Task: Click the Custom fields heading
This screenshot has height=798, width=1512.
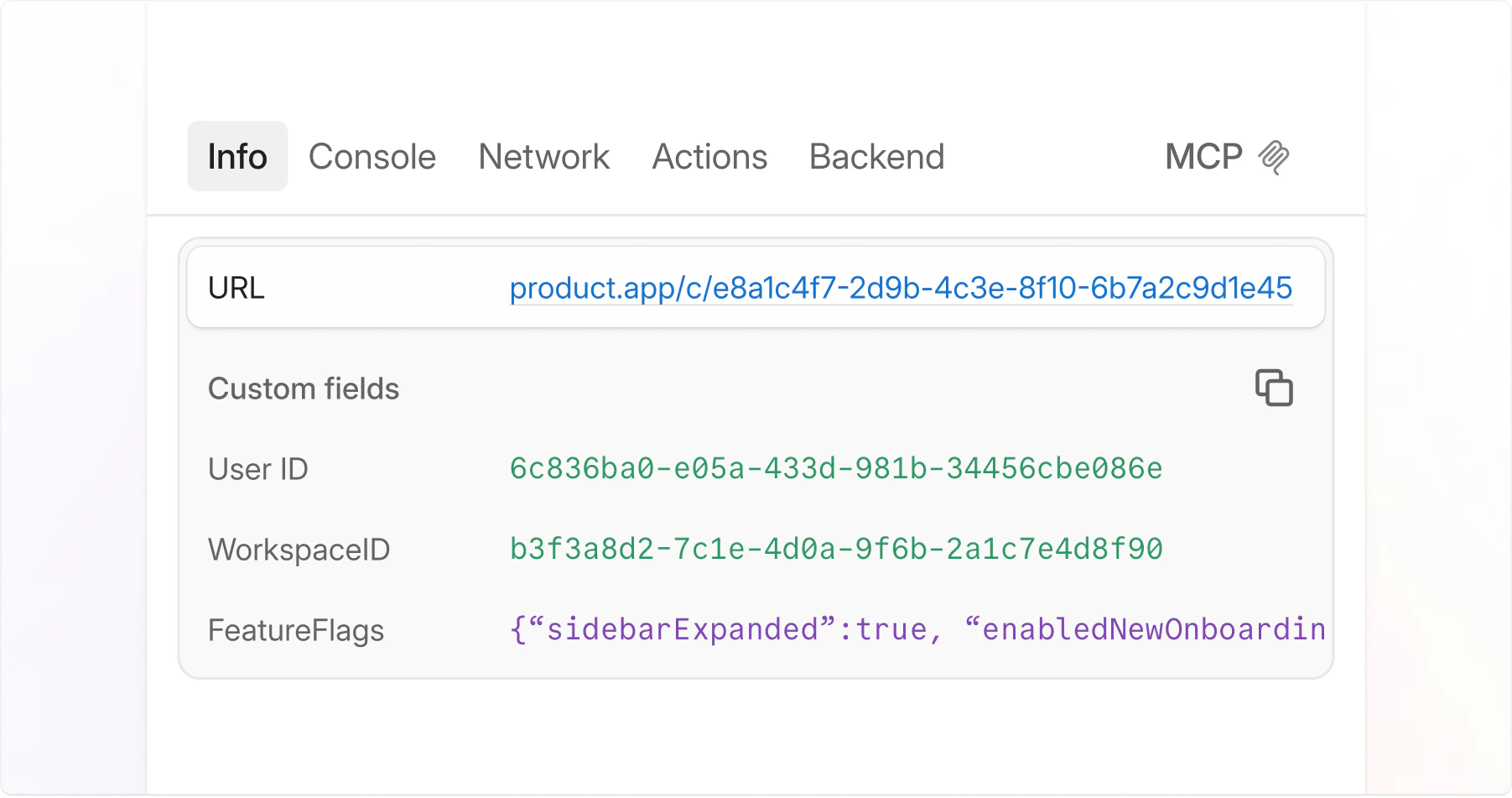Action: click(304, 389)
